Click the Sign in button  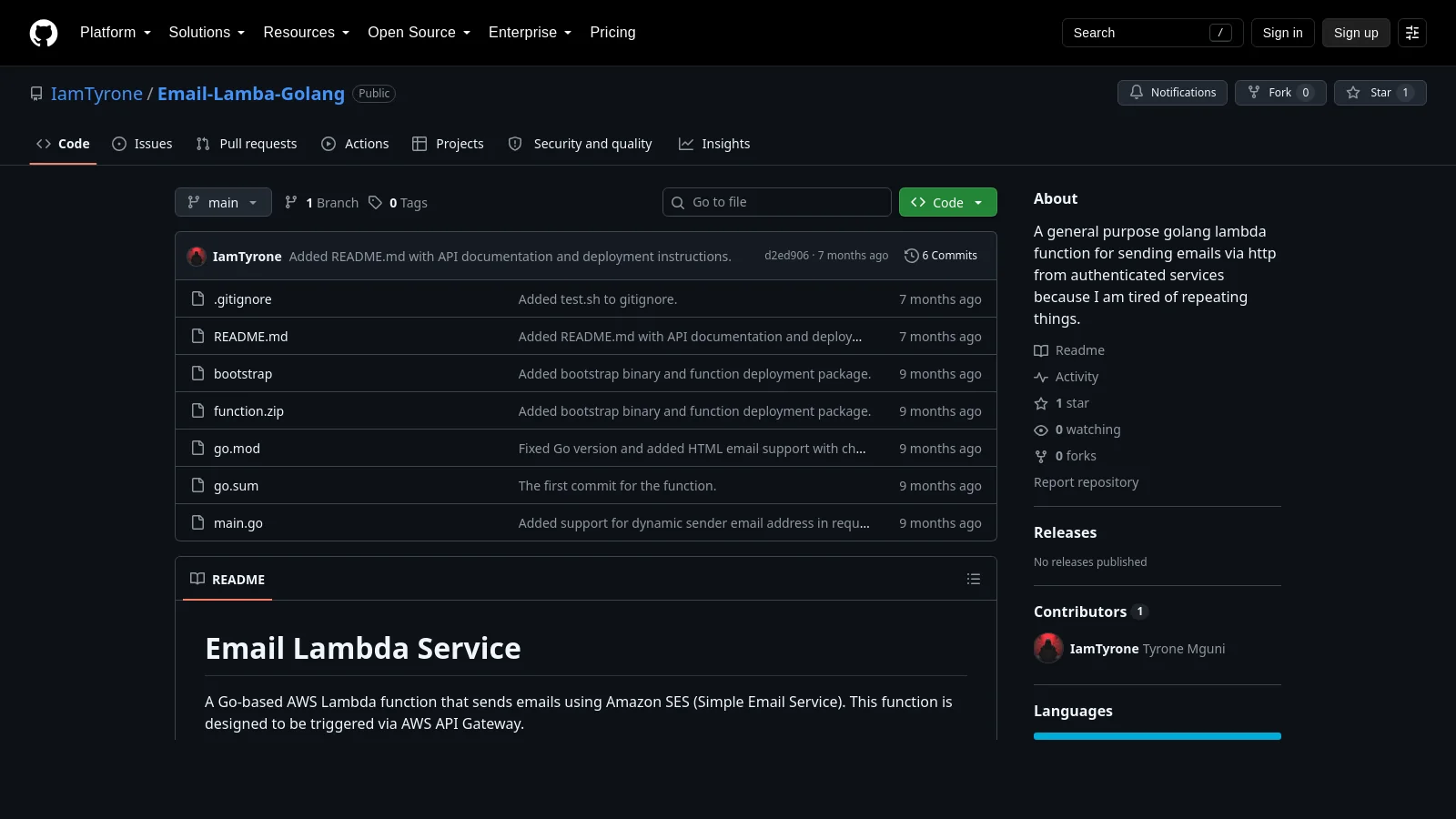point(1282,33)
